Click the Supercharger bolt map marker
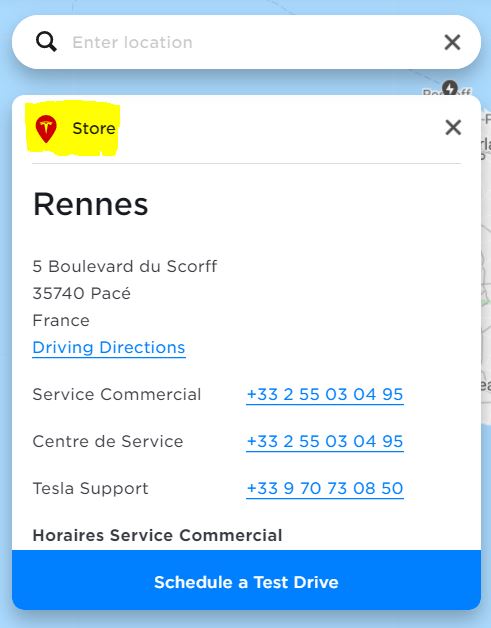491x628 pixels. (x=449, y=87)
